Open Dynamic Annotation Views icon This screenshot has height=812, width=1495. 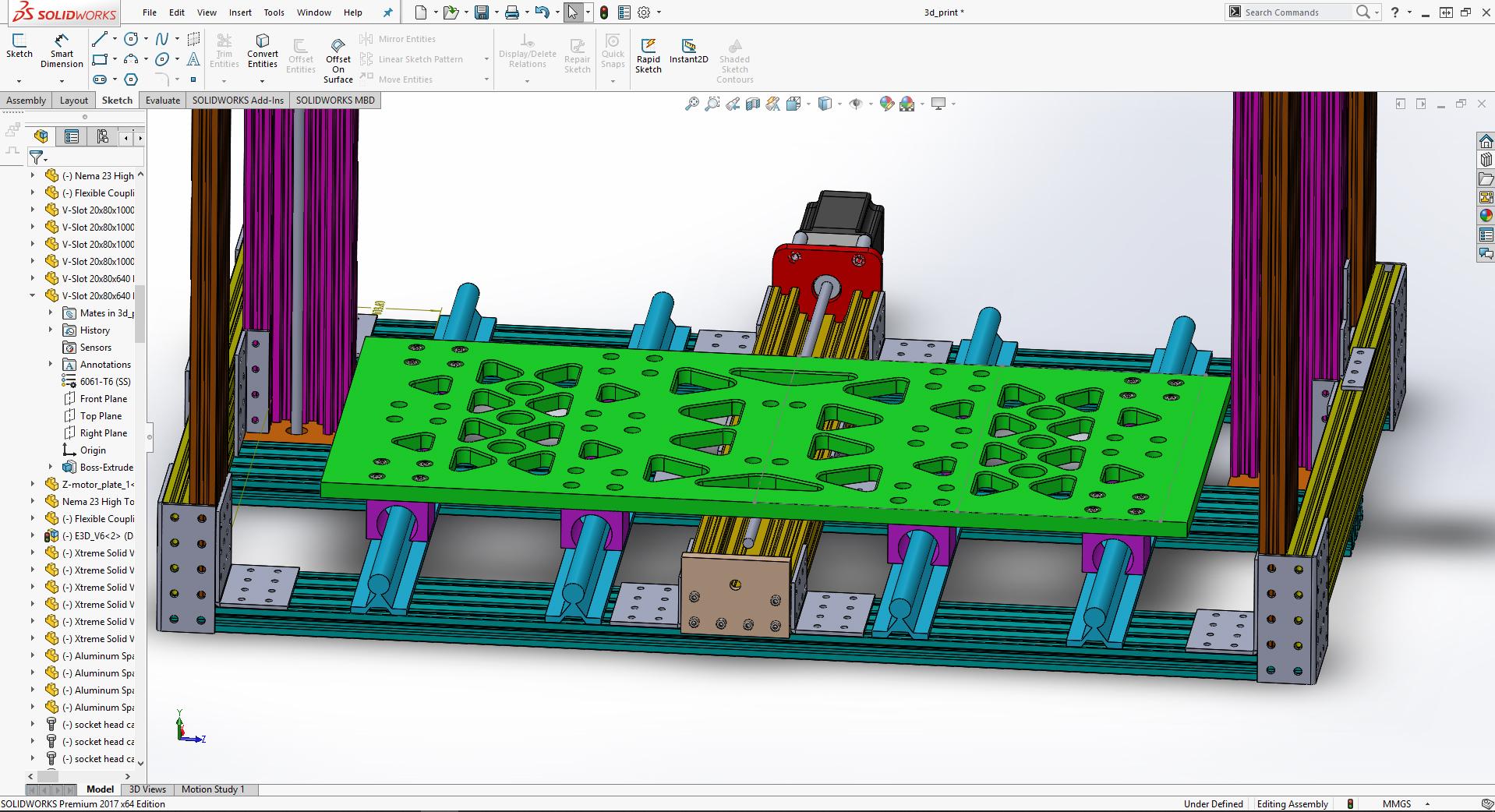pyautogui.click(x=773, y=104)
